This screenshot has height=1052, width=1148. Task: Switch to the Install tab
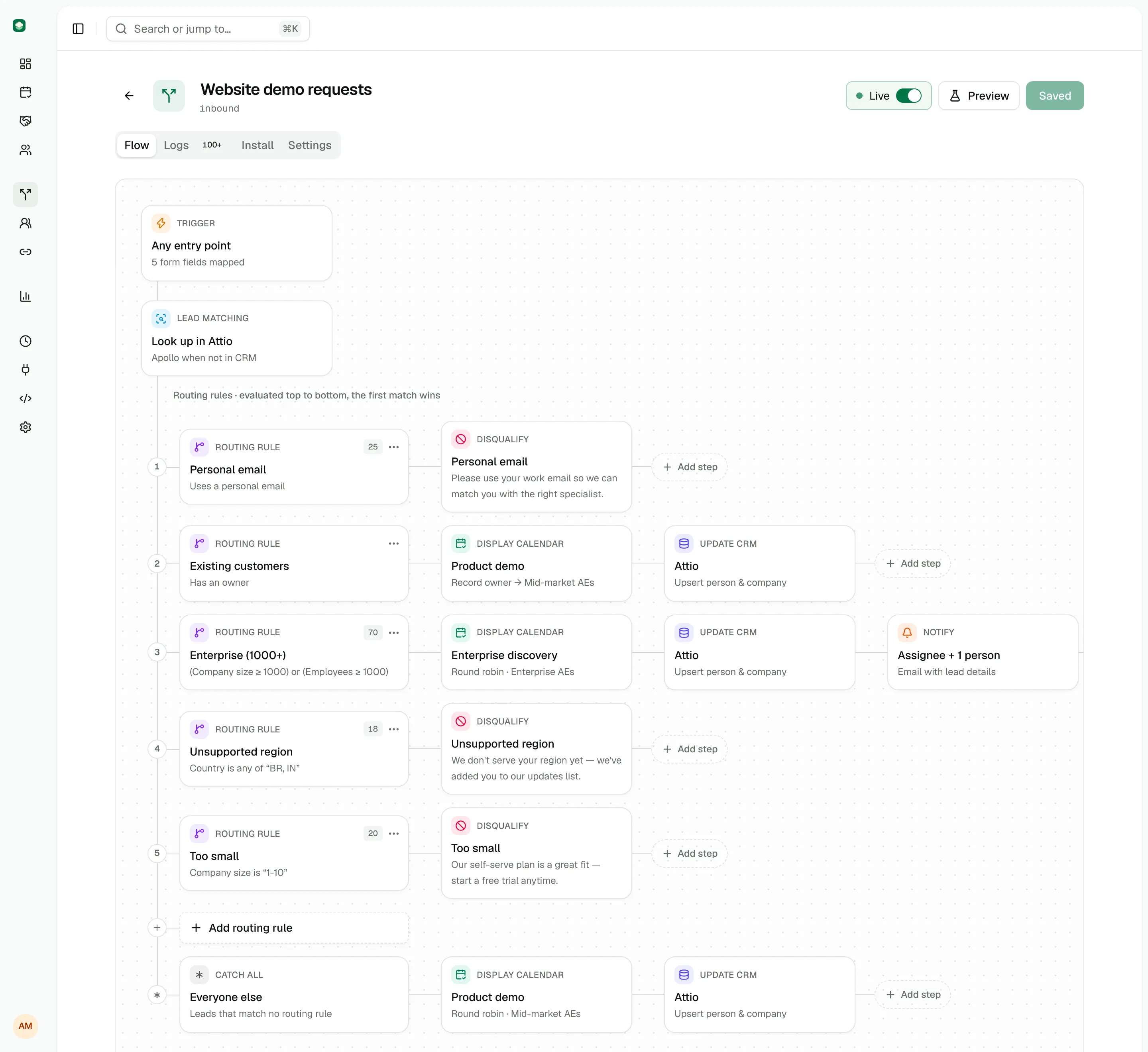(258, 145)
